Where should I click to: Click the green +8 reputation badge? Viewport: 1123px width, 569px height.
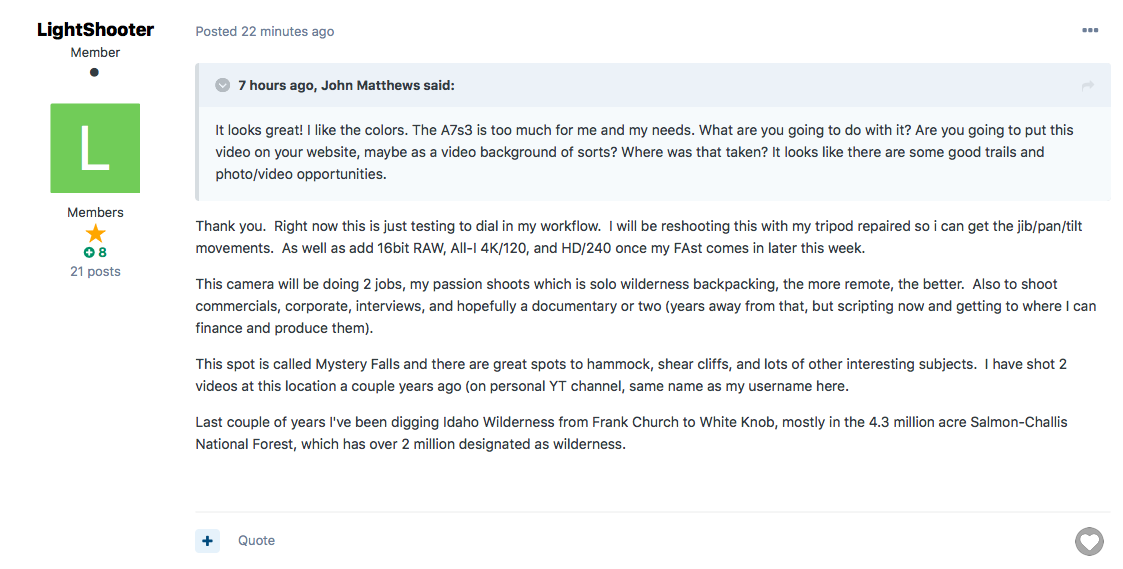tap(95, 252)
